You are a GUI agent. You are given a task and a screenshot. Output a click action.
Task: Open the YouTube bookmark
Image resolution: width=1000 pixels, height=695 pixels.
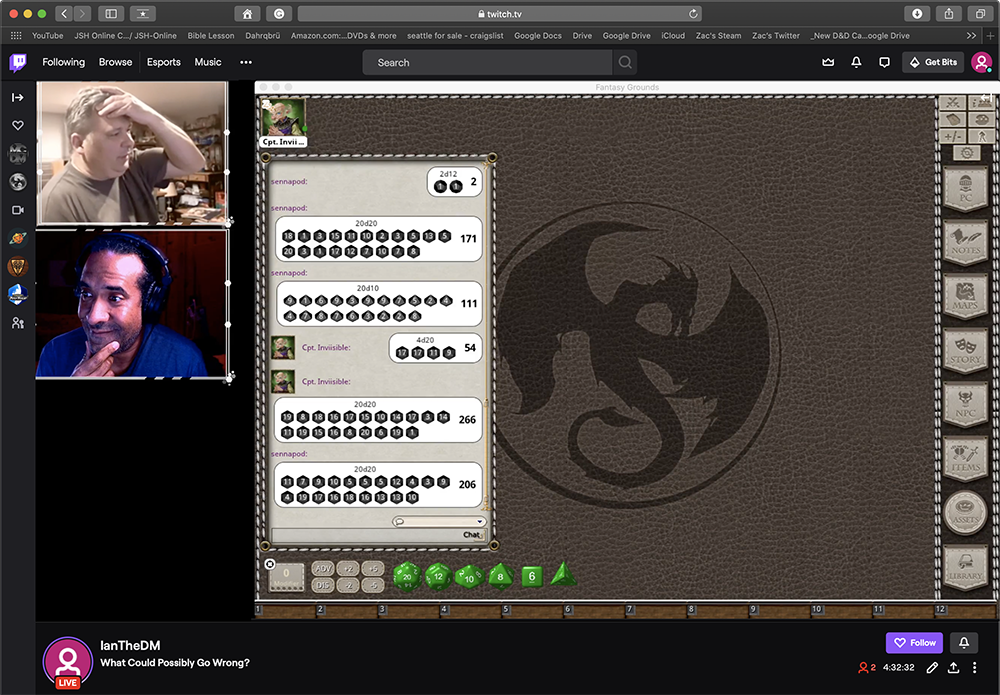48,36
